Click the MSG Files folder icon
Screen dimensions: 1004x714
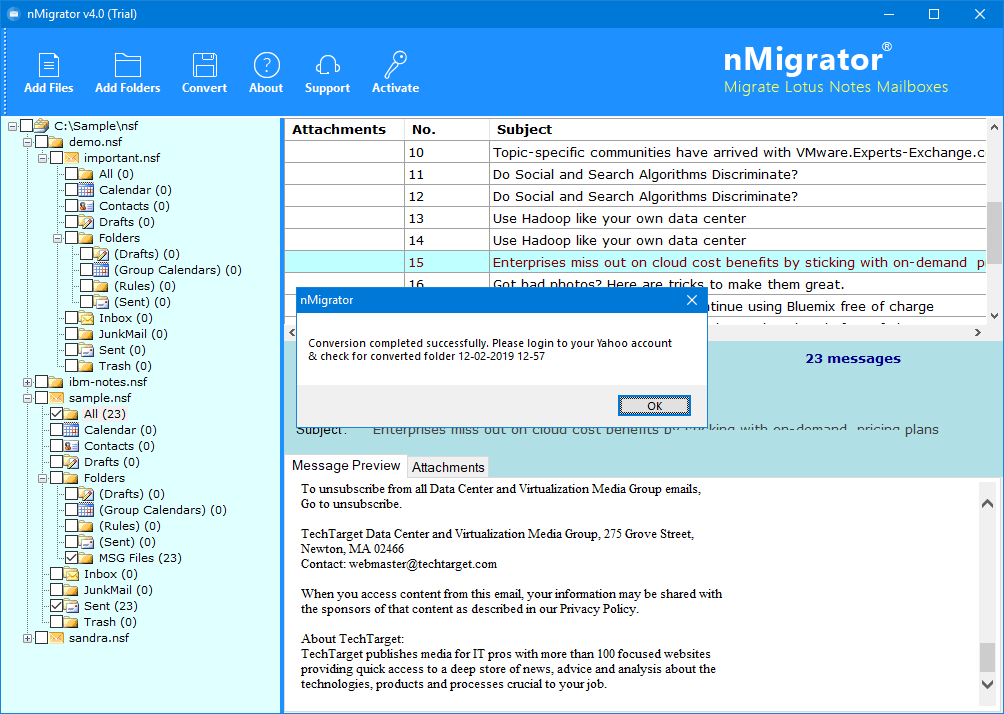click(x=86, y=558)
